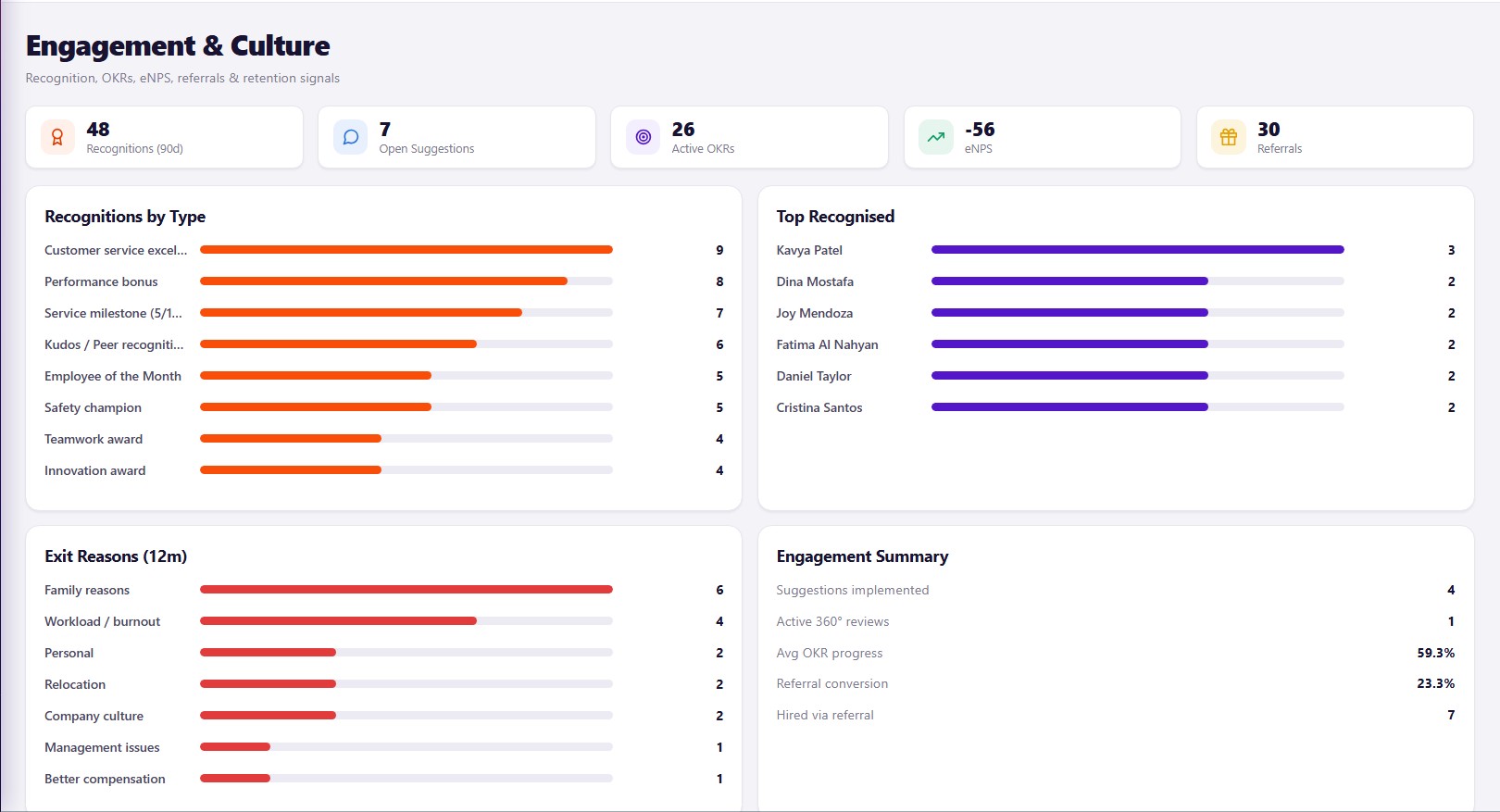The image size is (1500, 812).
Task: Click the Innovation award row
Action: [x=384, y=470]
